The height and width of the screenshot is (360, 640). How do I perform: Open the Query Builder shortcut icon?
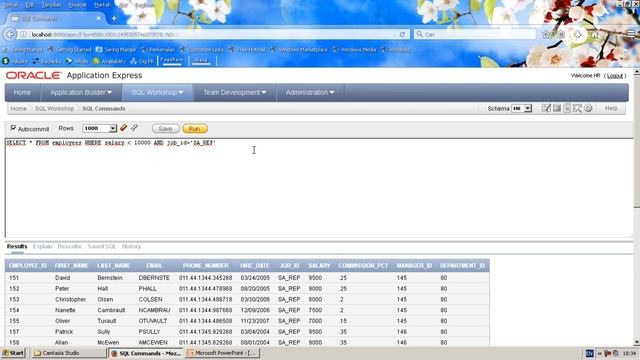point(577,108)
